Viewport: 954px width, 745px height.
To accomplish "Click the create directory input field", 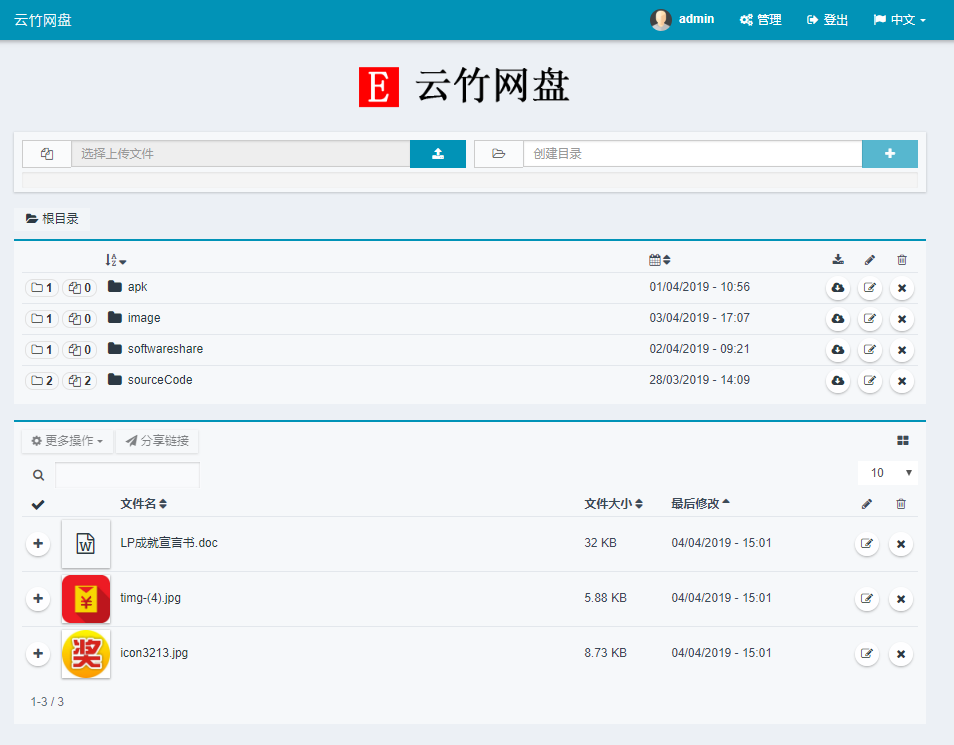I will tap(690, 153).
